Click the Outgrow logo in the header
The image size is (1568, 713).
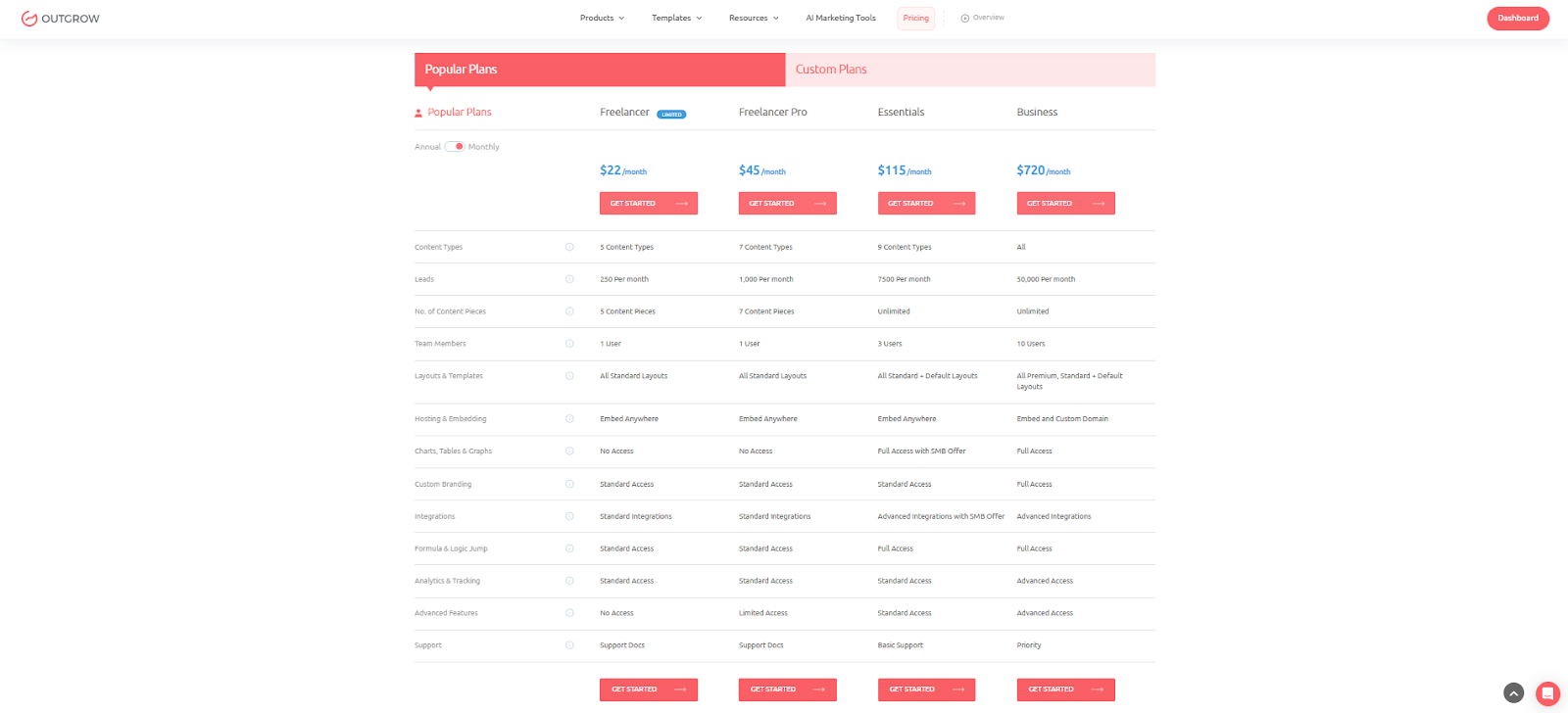click(x=61, y=19)
